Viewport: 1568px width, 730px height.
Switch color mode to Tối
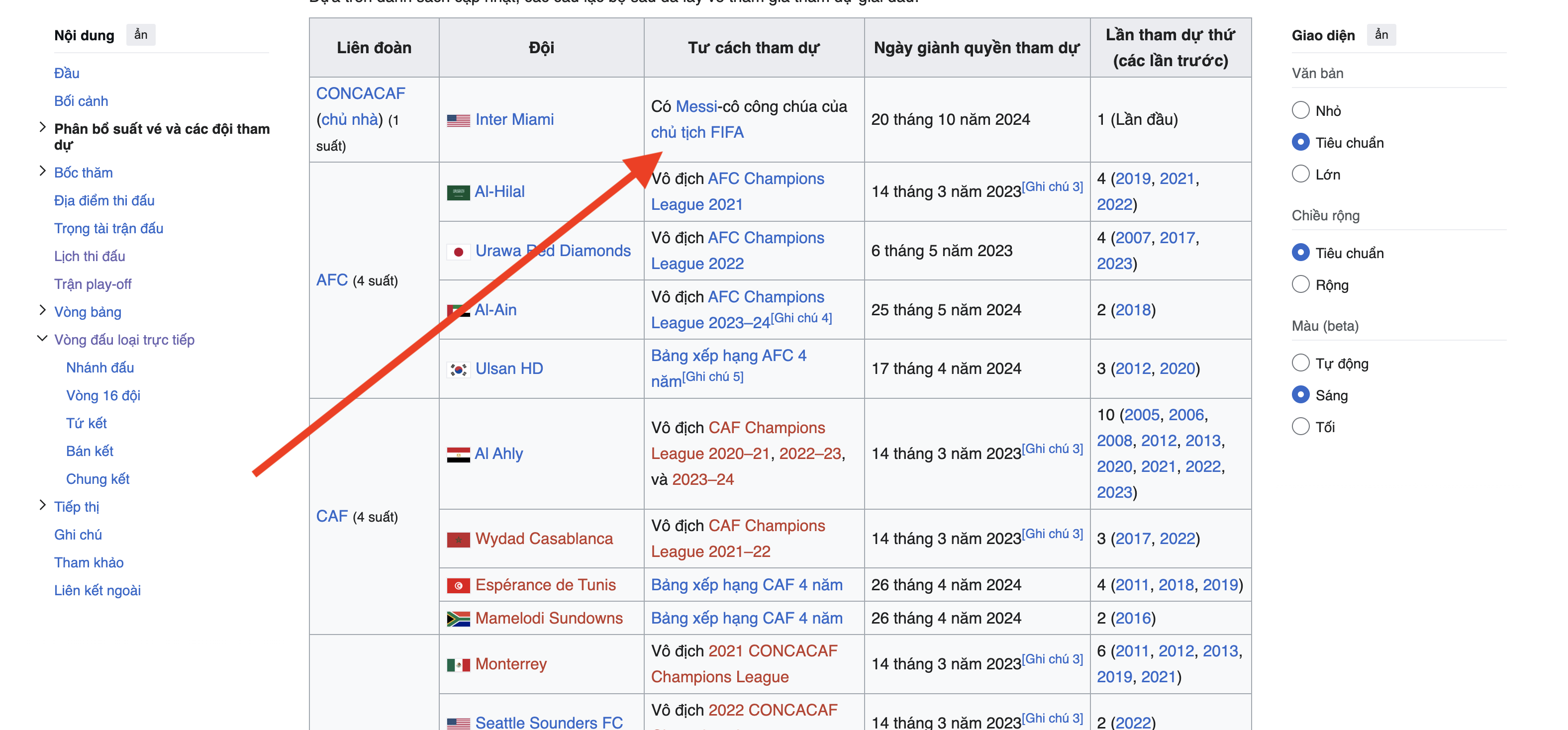coord(1300,427)
